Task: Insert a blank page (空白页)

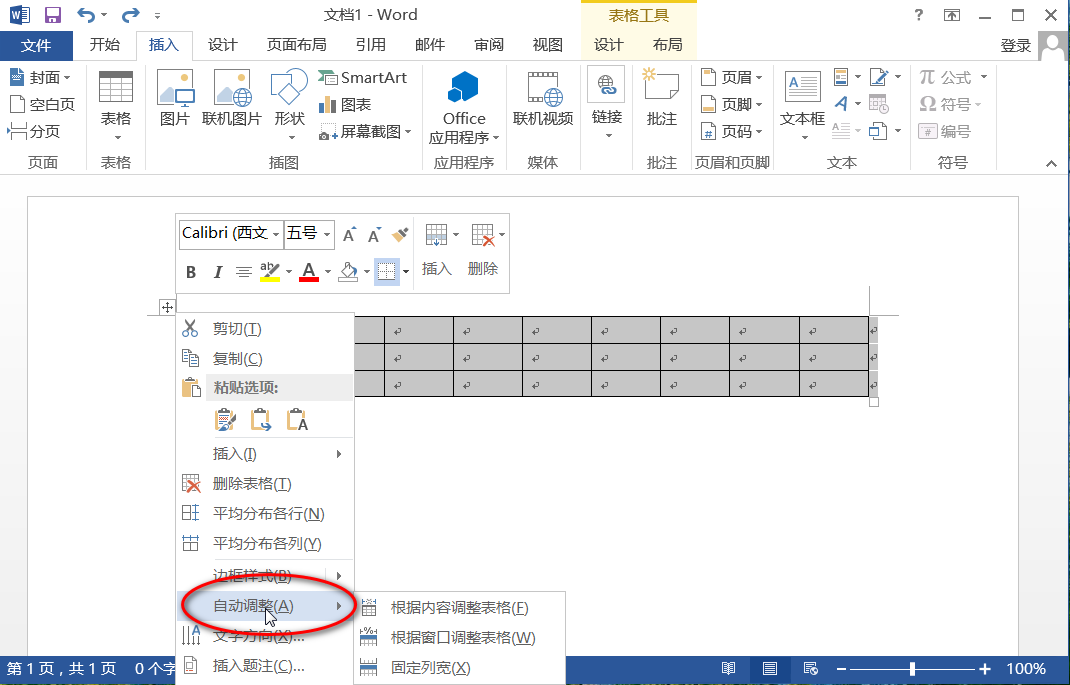Action: coord(42,104)
